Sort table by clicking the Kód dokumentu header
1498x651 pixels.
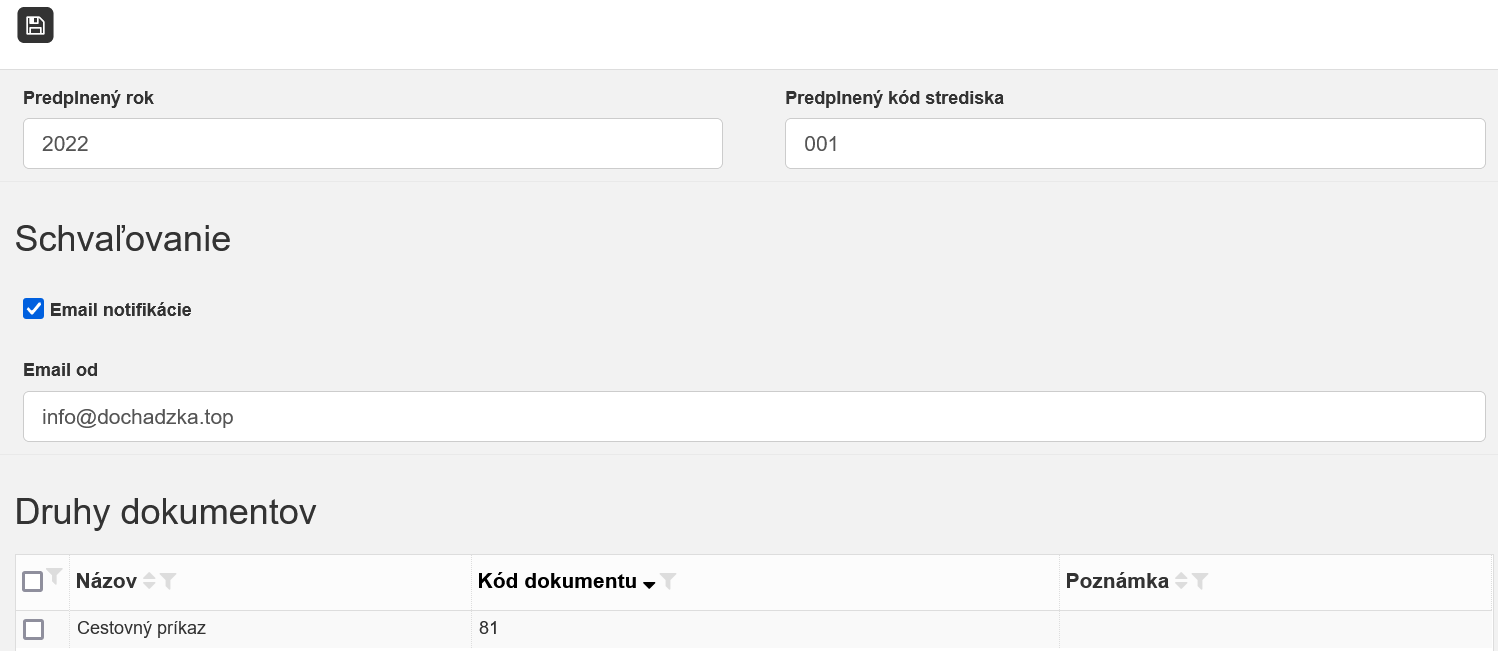pyautogui.click(x=557, y=580)
